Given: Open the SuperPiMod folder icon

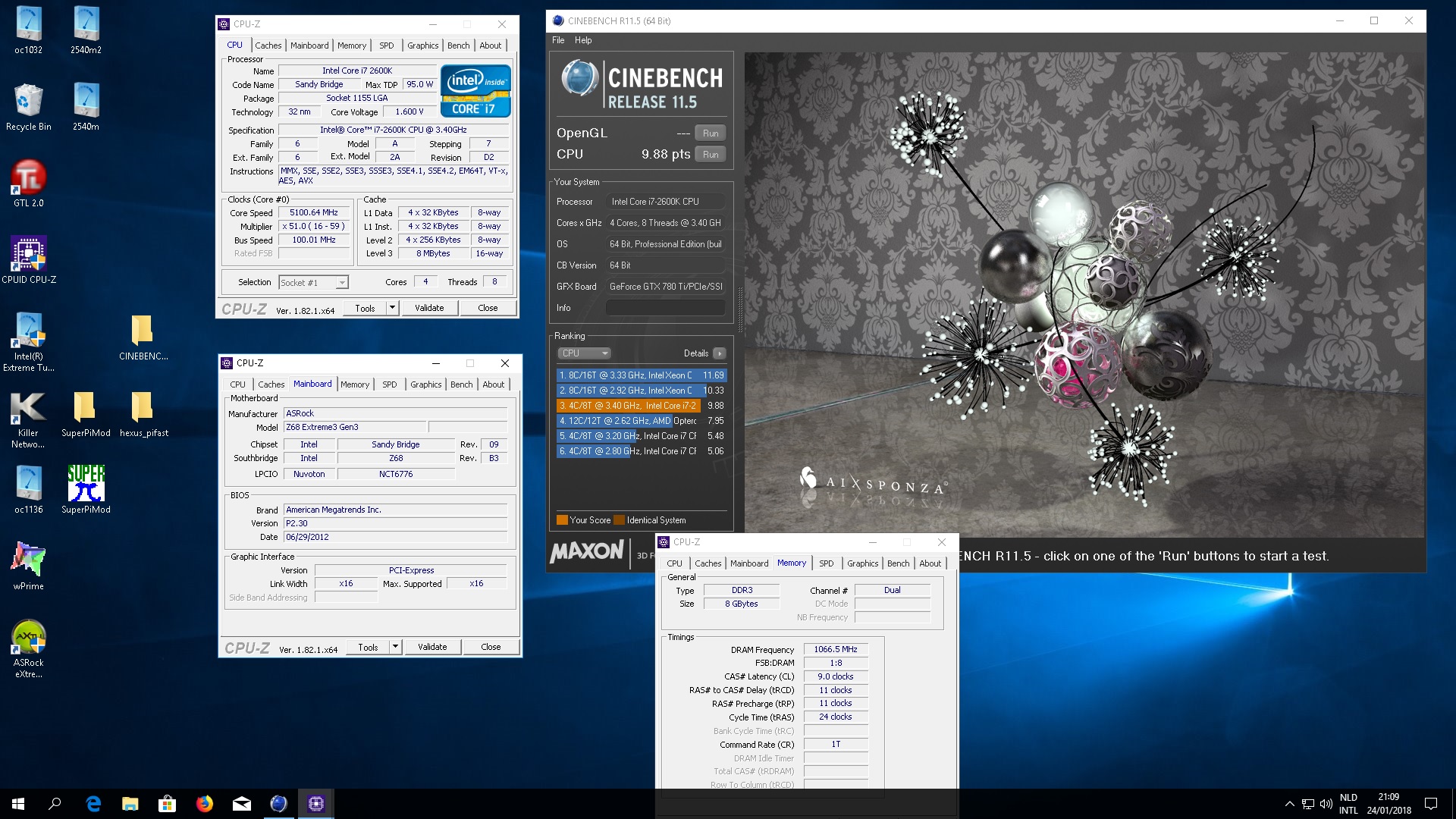Looking at the screenshot, I should click(86, 414).
